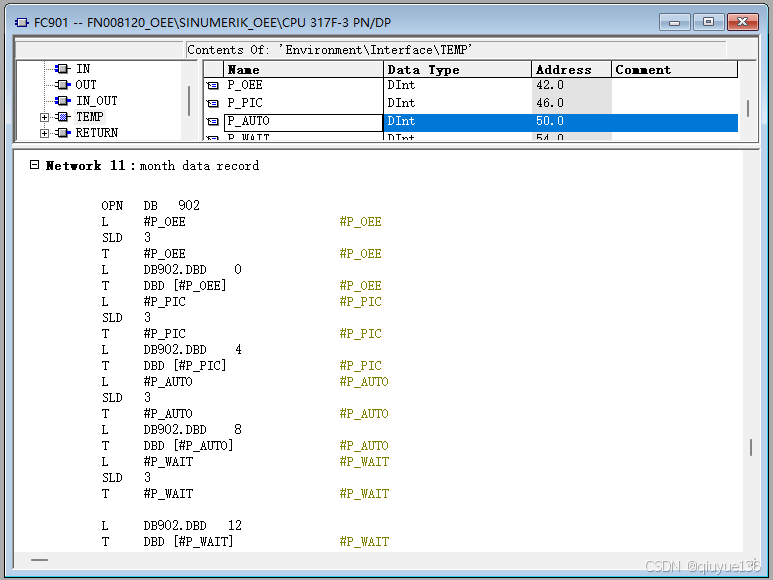Screen dimensions: 773x580
Task: Select the RETURN interface folder icon
Action: 63,133
